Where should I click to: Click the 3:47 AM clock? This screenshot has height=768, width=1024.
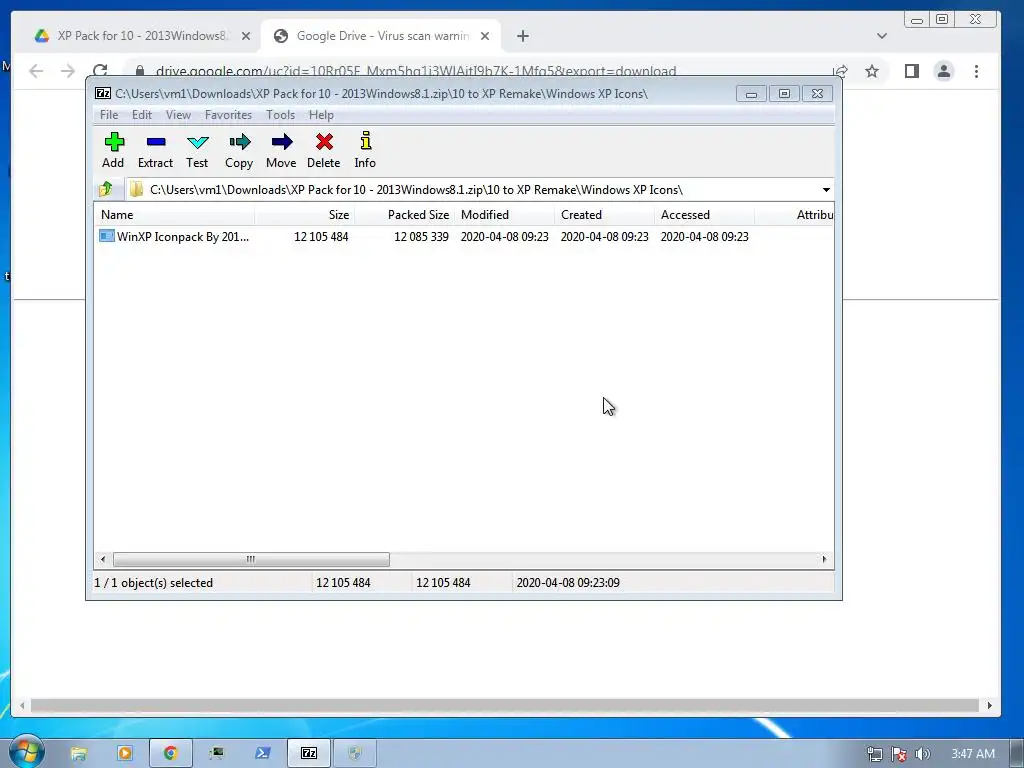tap(973, 754)
